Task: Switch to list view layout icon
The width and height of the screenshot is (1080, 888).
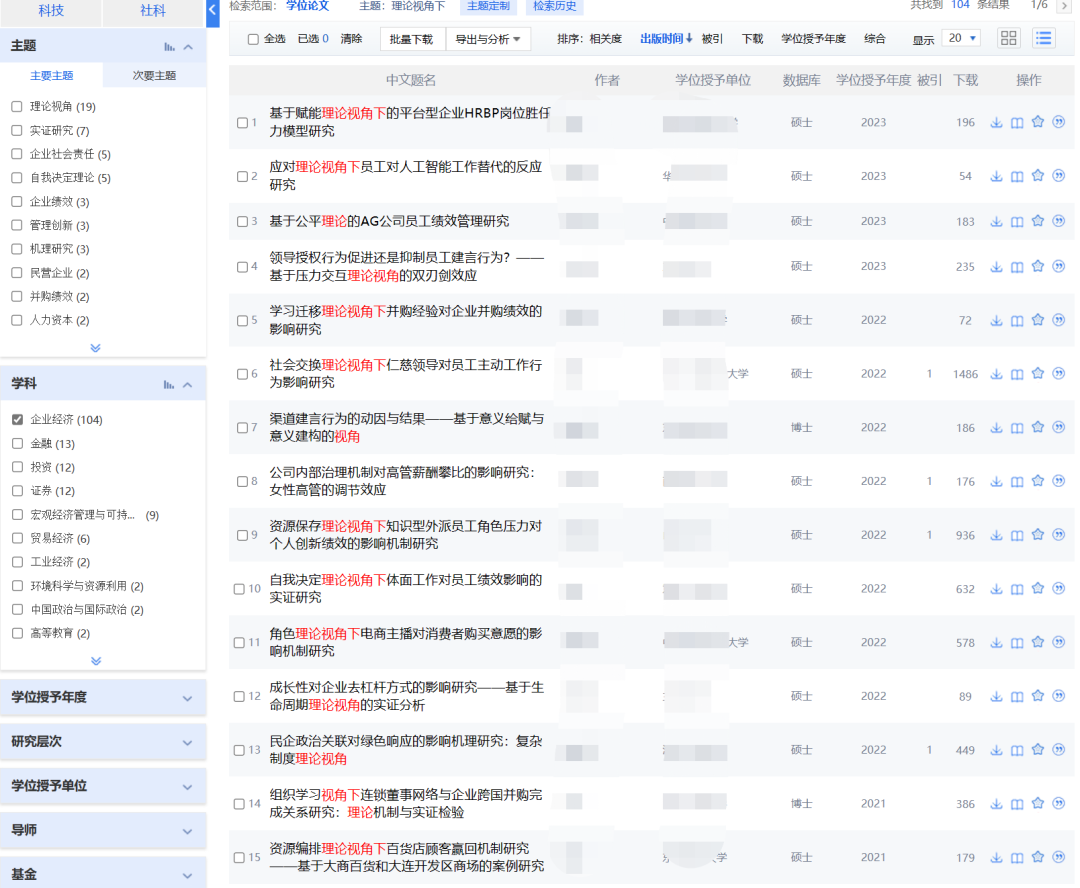Action: pyautogui.click(x=1043, y=38)
